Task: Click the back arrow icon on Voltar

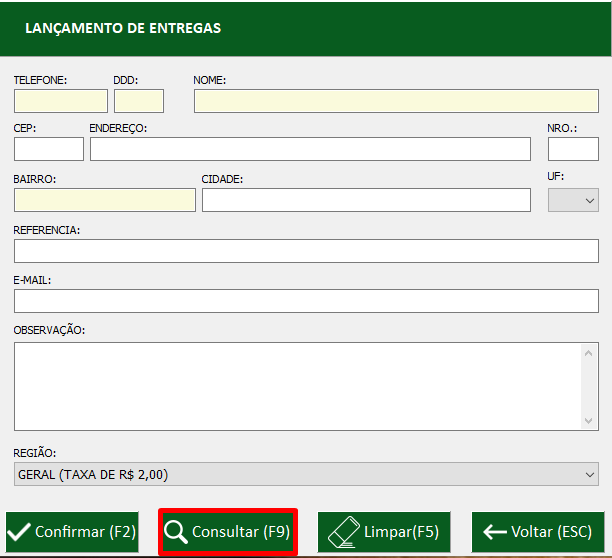Action: tap(495, 532)
